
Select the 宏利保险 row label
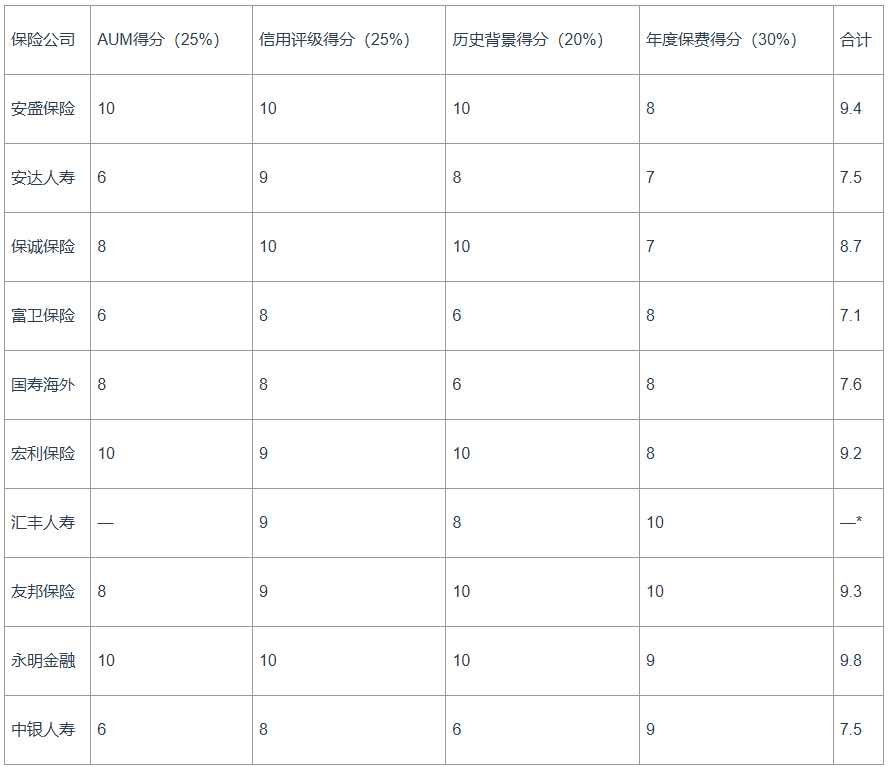coord(43,454)
